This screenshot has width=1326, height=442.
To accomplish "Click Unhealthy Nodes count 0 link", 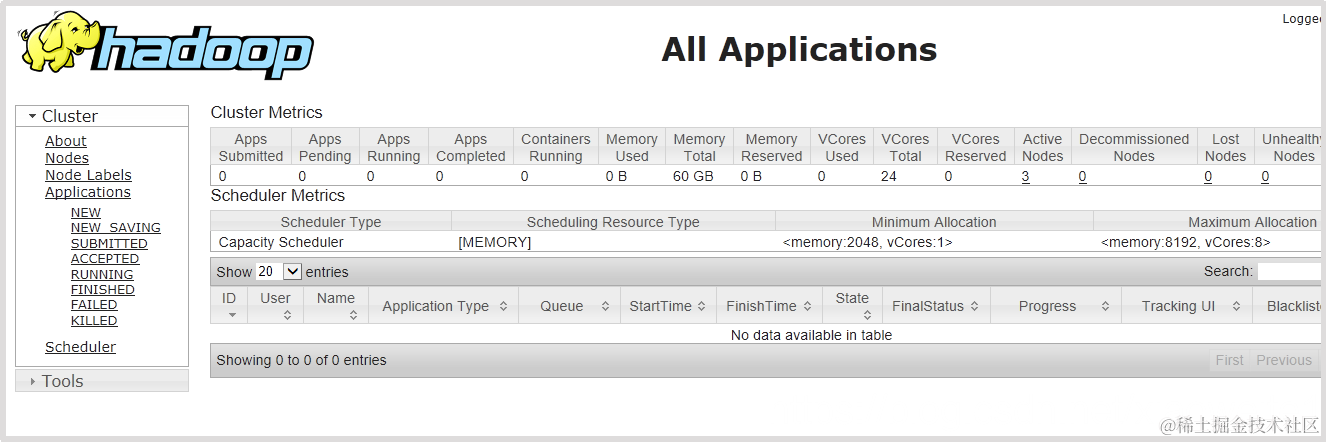I will [x=1265, y=176].
